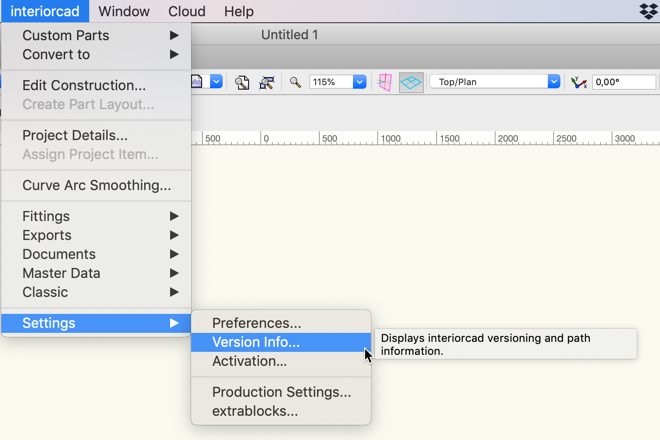This screenshot has width=660, height=440.
Task: Click the pink working plane icon
Action: click(x=385, y=82)
